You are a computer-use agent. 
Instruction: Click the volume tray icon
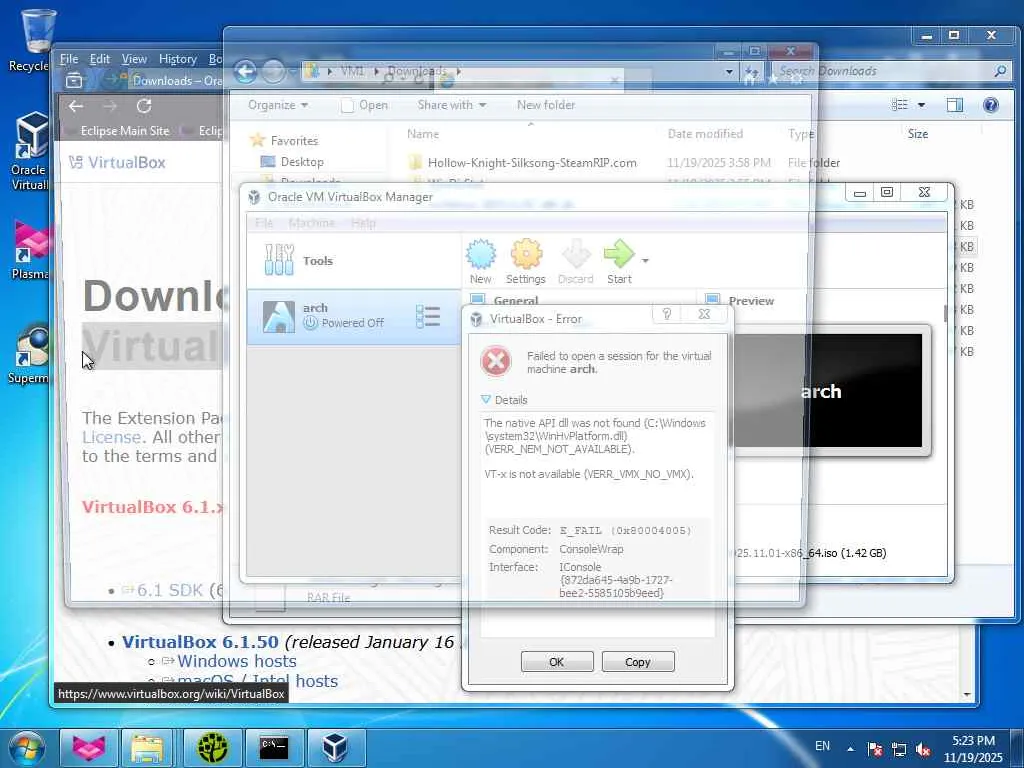[x=923, y=750]
